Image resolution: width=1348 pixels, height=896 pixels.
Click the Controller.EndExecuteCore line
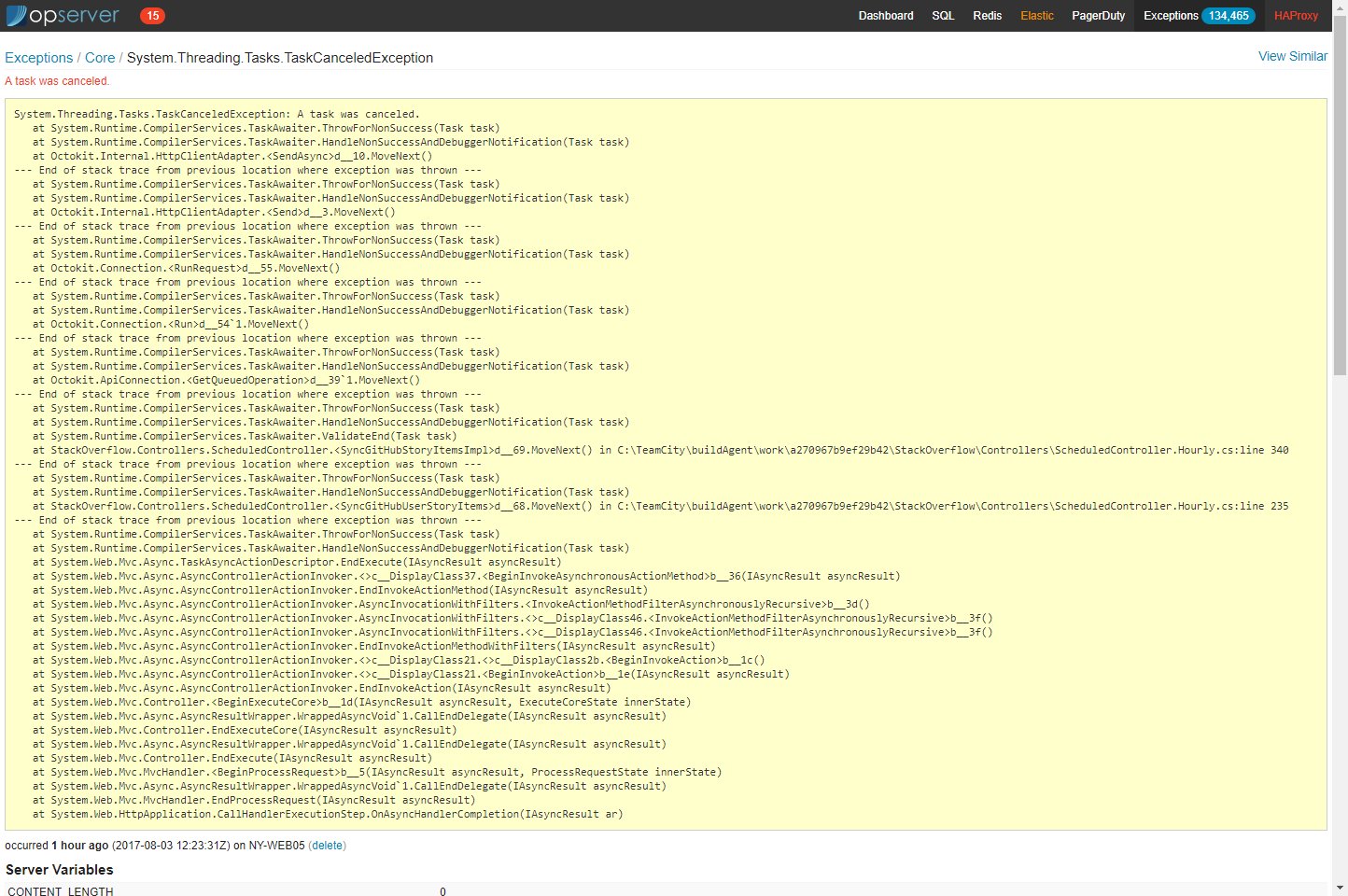pos(245,730)
